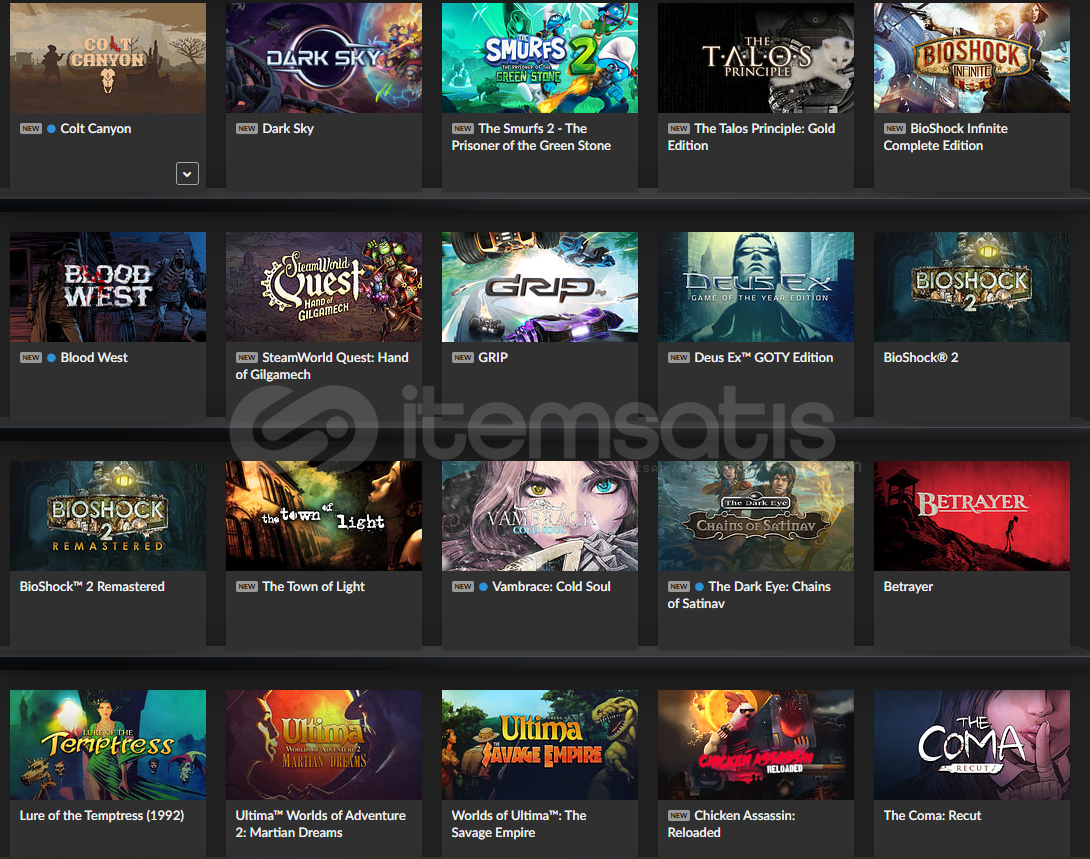Click the 'GRIP' title text
This screenshot has width=1090, height=859.
tap(493, 357)
